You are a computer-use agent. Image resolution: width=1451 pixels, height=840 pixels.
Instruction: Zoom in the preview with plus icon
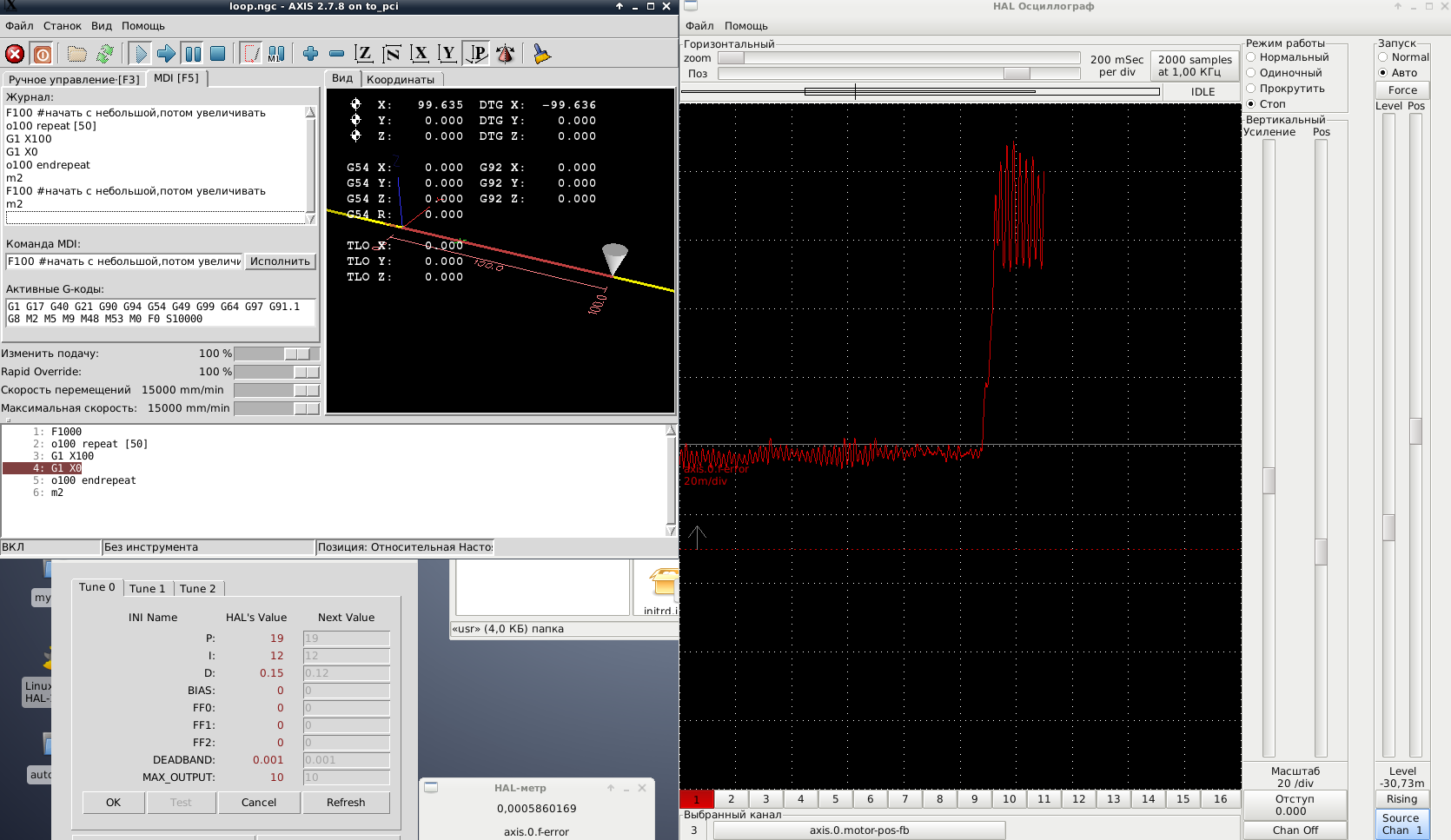coord(310,54)
